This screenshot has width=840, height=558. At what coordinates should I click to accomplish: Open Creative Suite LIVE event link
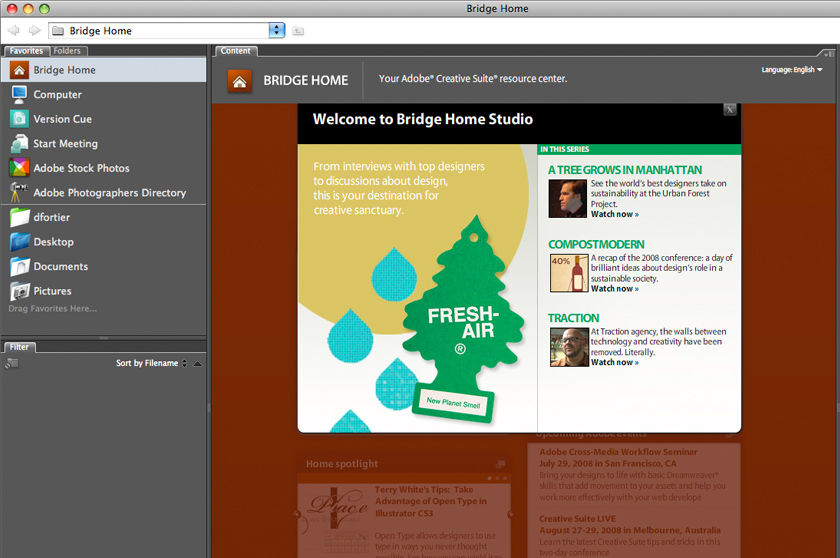578,519
